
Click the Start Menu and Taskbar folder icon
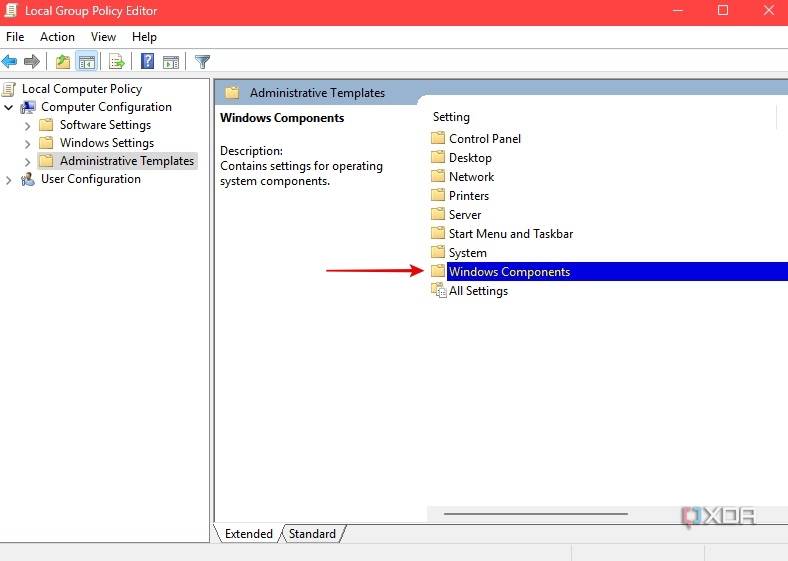[438, 233]
